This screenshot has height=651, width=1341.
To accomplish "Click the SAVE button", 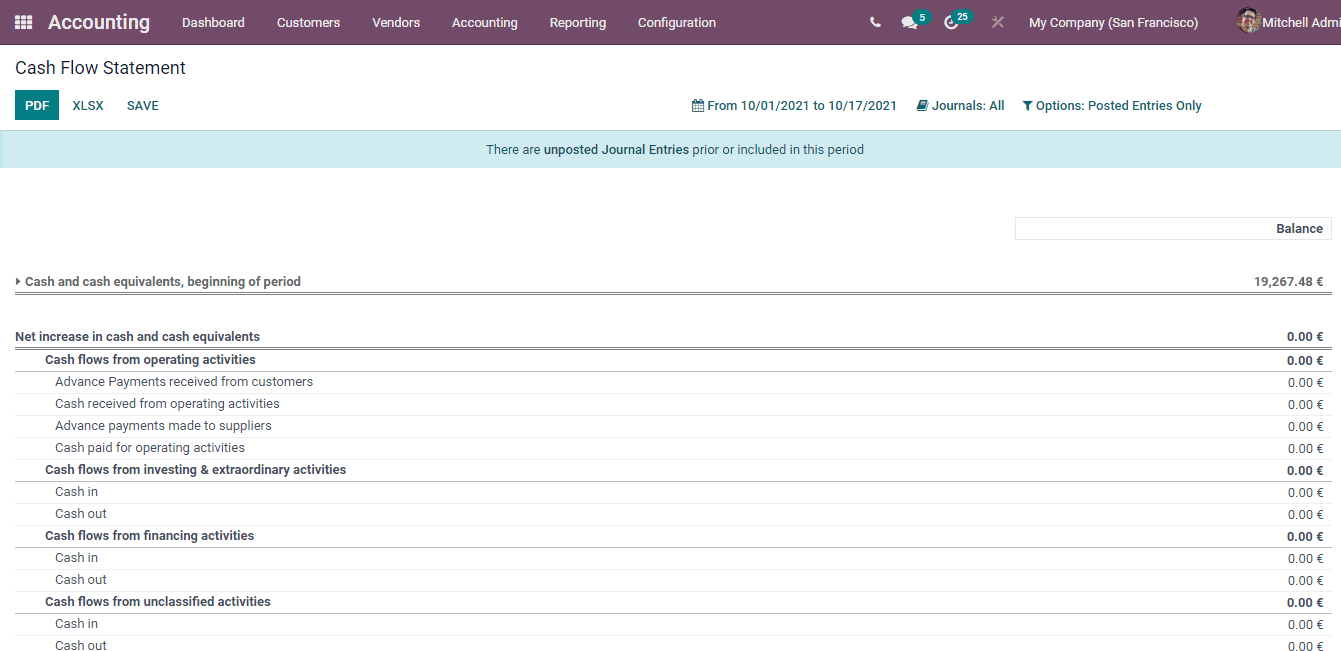I will click(142, 105).
